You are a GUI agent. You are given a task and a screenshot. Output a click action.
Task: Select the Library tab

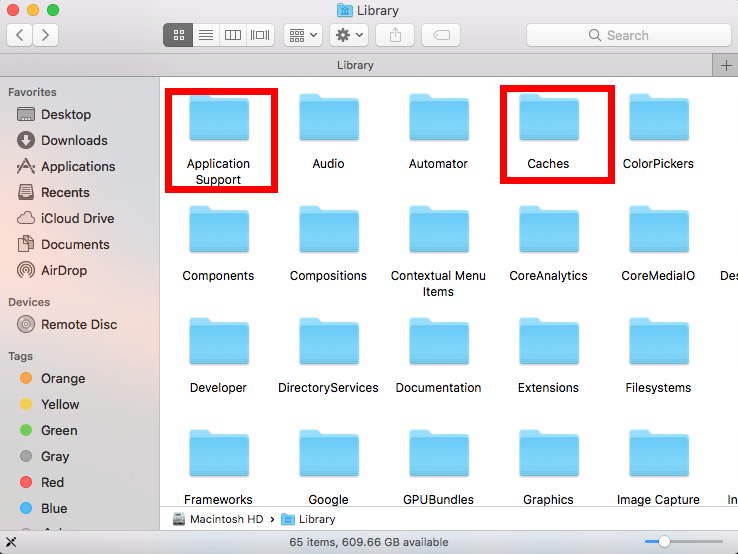(355, 65)
